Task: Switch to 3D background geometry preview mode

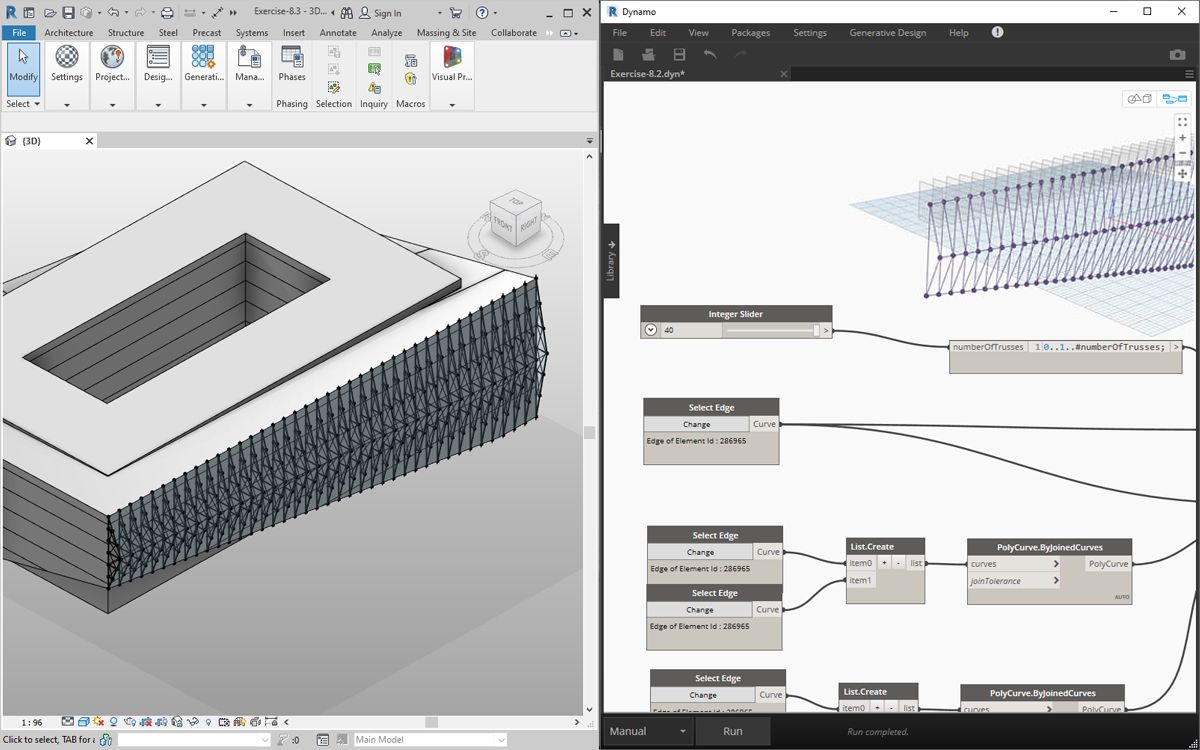Action: pos(1139,99)
